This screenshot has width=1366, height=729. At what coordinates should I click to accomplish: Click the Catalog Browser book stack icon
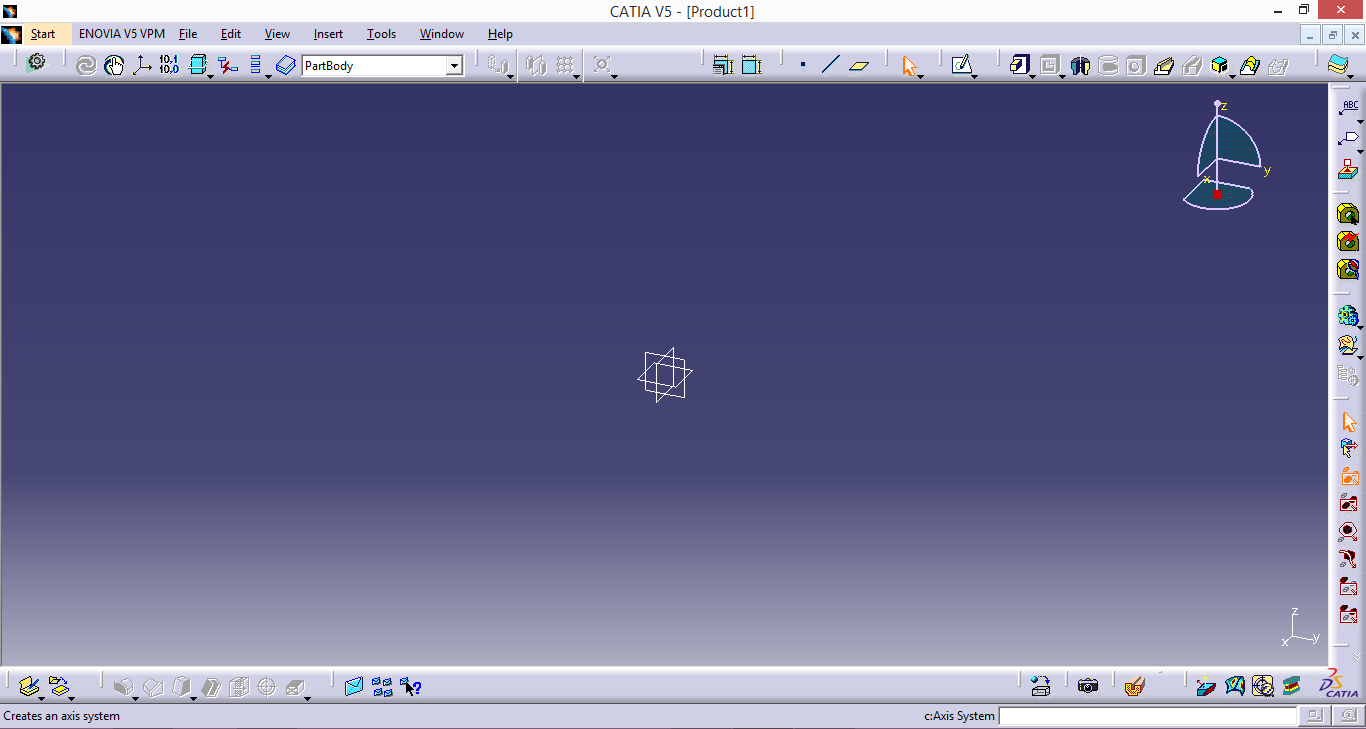(x=1292, y=686)
